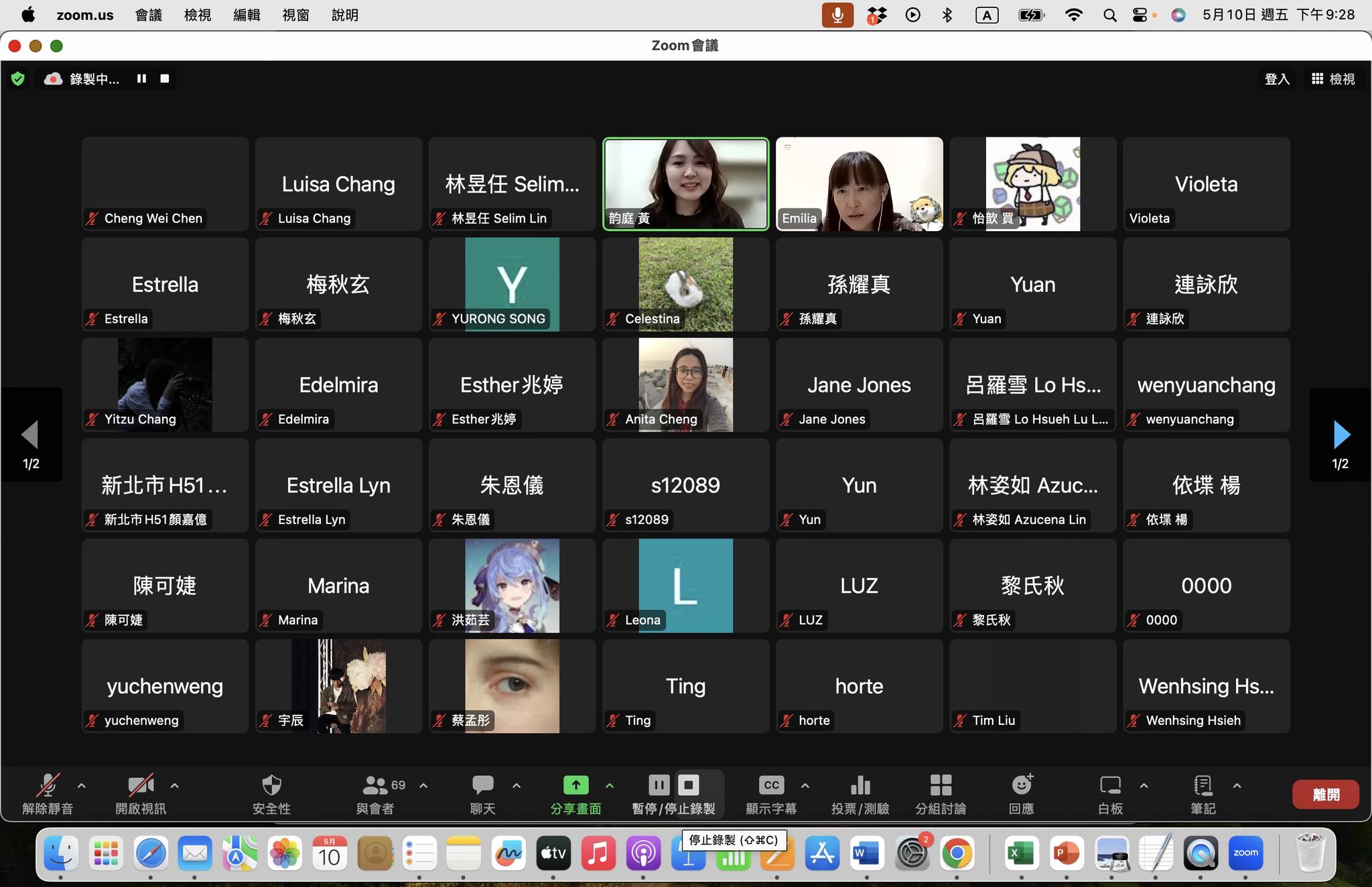Pause recording in the bottom toolbar
Screen dimensions: 1372x887
pos(659,784)
